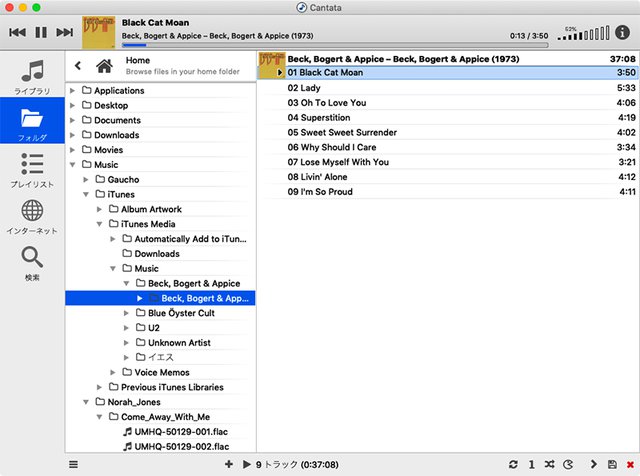This screenshot has height=476, width=640.
Task: Select track 04 Superstition
Action: click(448, 118)
